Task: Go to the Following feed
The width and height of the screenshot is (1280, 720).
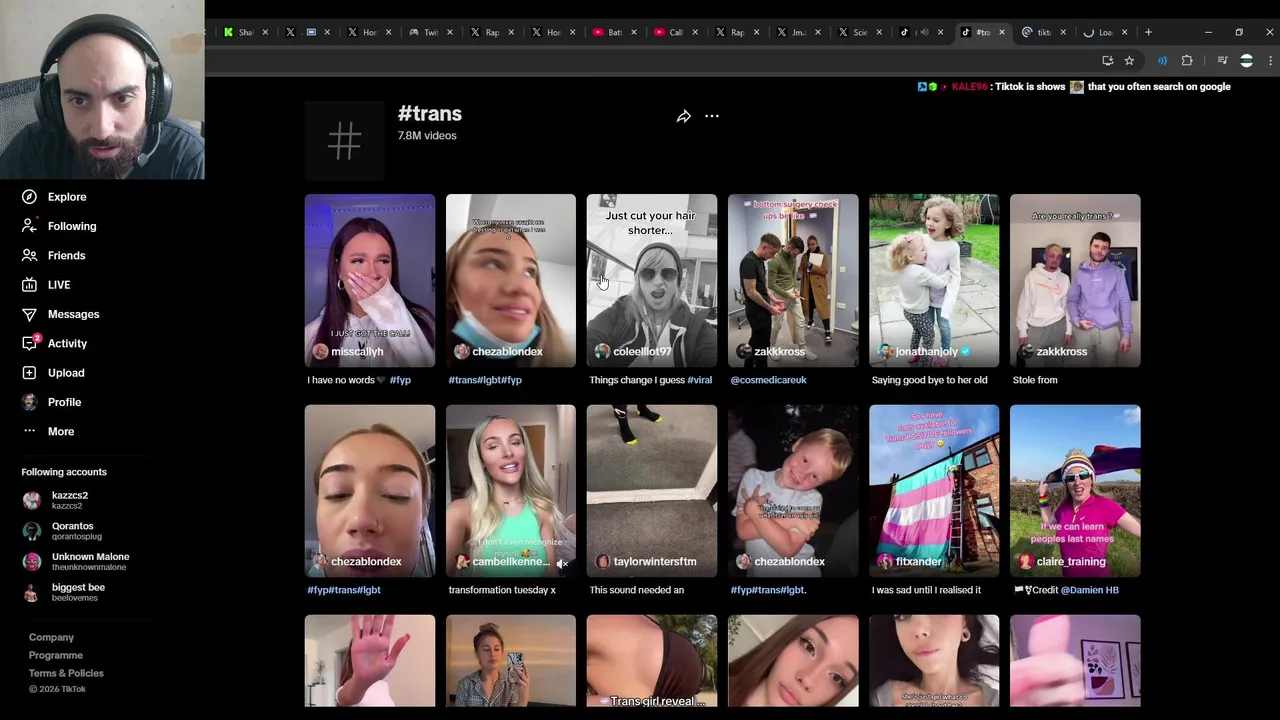Action: click(x=59, y=226)
